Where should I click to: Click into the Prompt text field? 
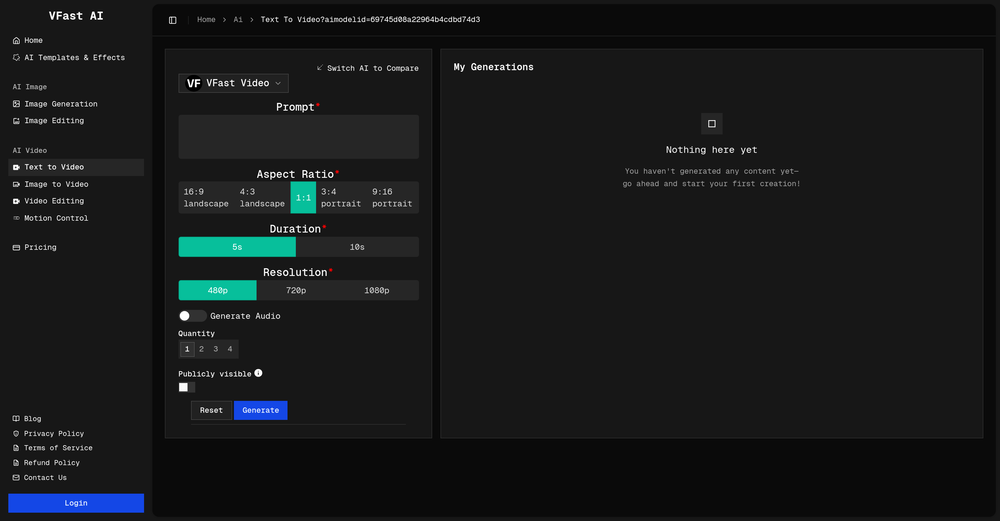pos(298,137)
